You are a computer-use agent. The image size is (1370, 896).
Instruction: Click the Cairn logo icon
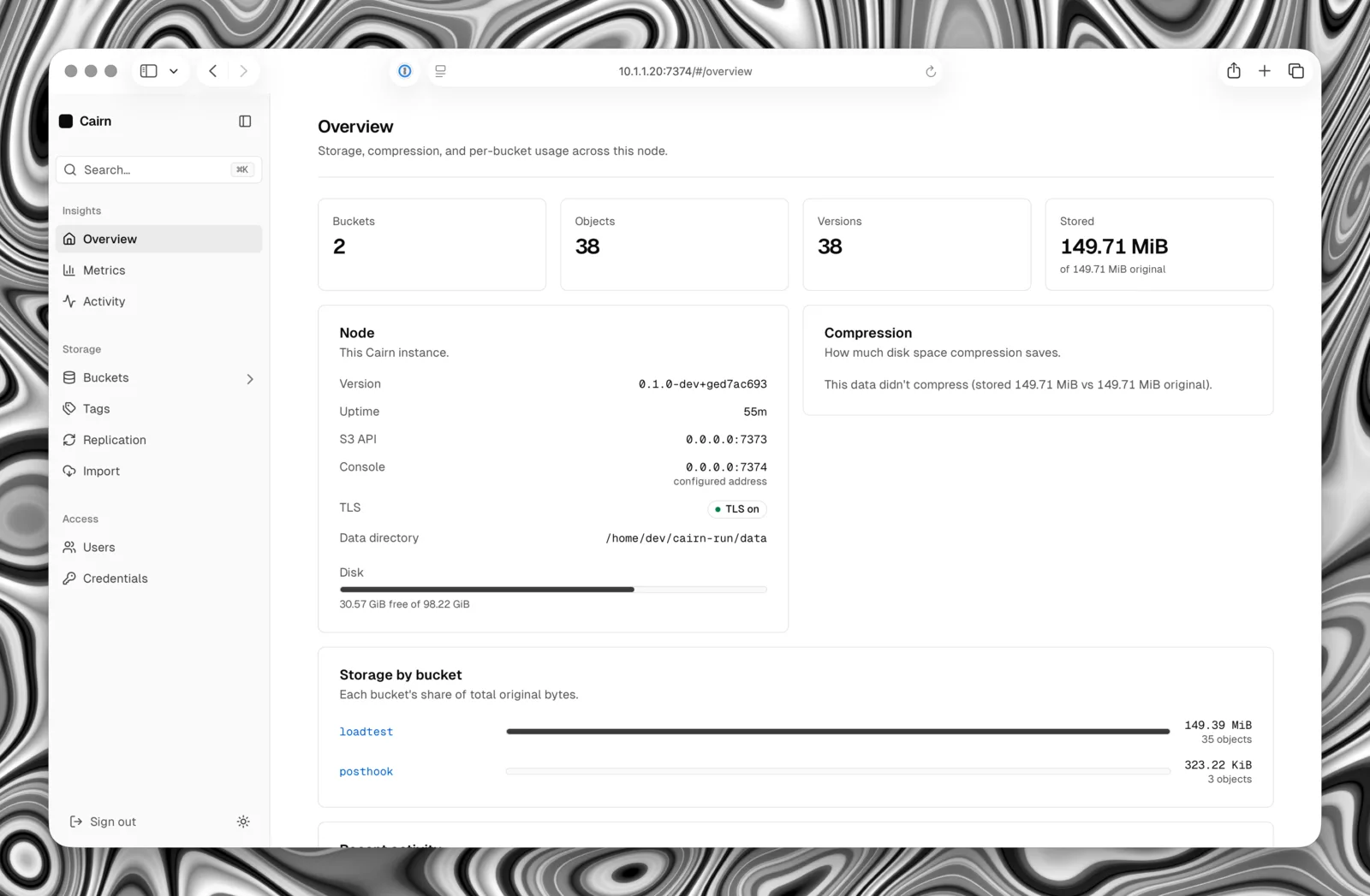[x=66, y=122]
